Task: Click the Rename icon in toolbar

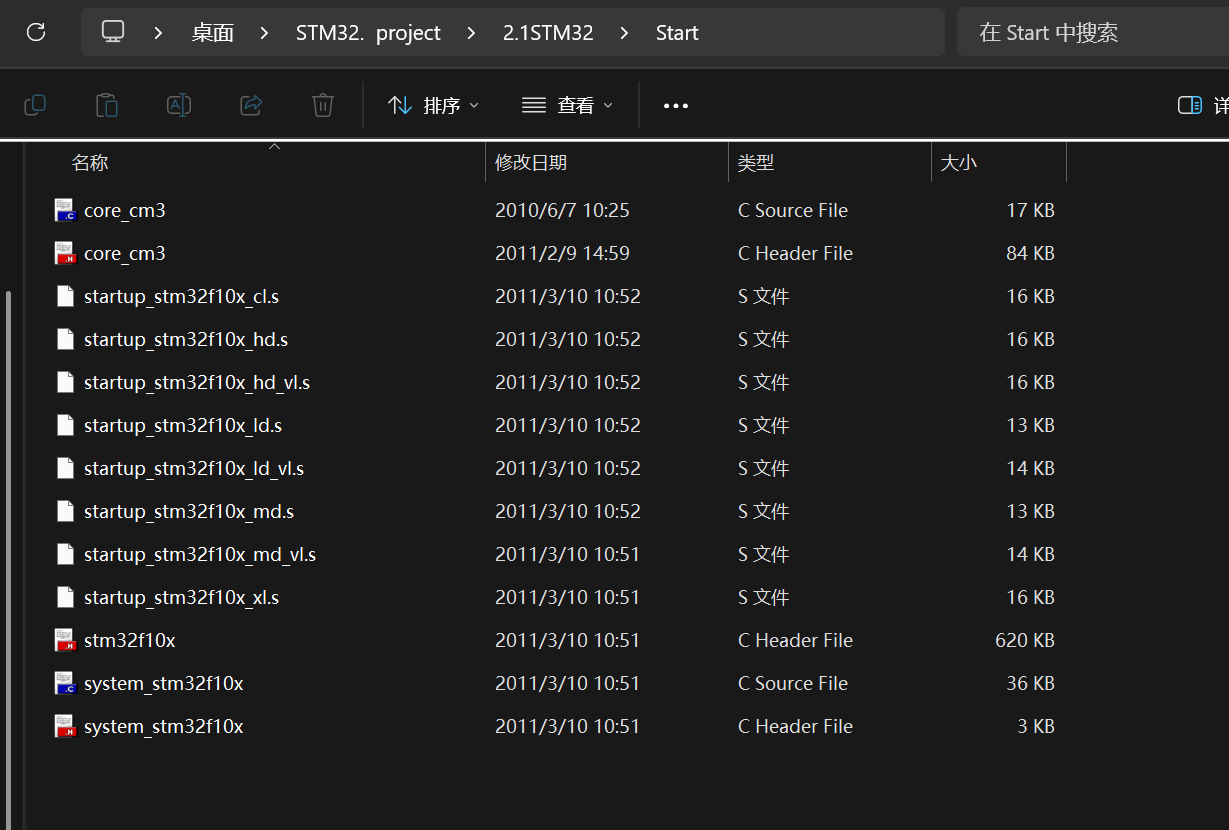Action: [179, 105]
